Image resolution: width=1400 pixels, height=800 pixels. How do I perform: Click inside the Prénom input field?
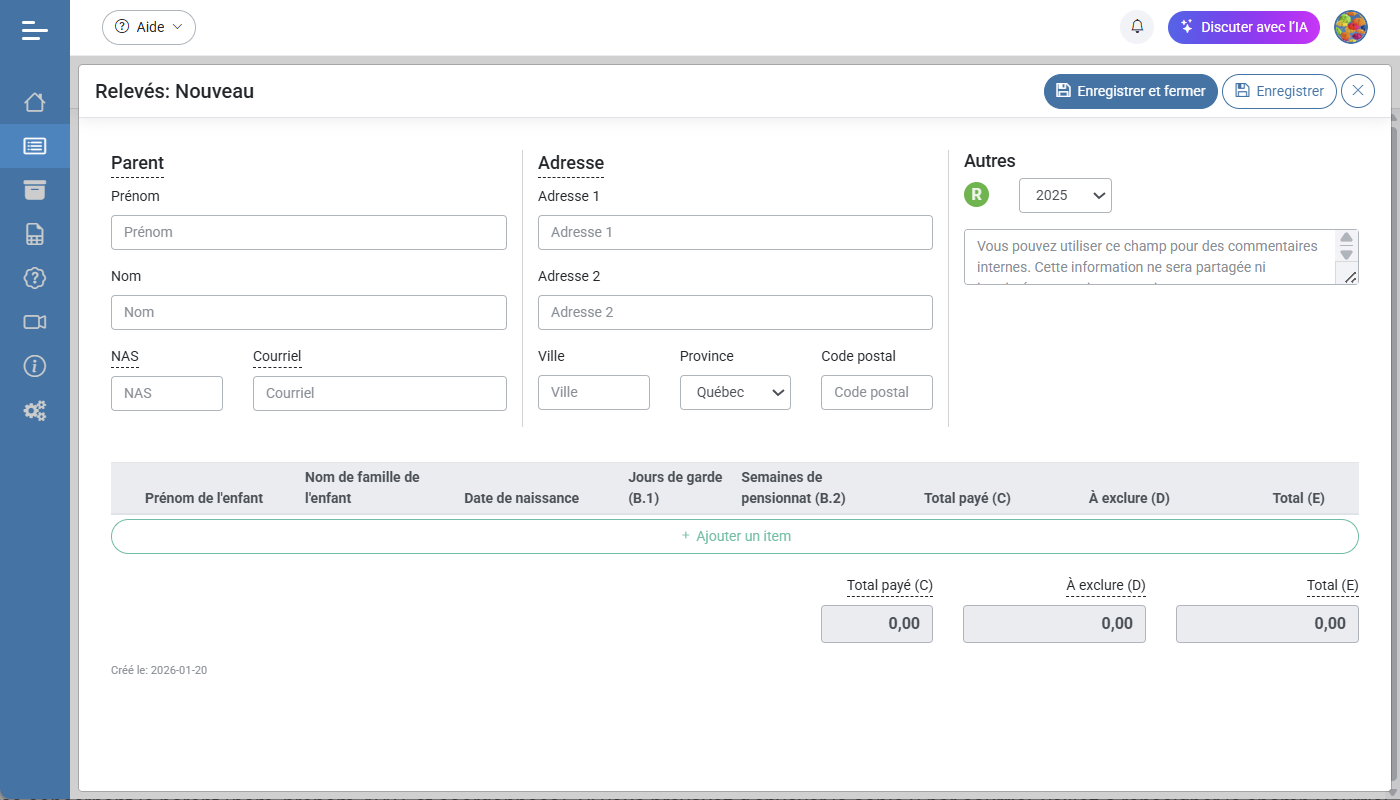(308, 232)
